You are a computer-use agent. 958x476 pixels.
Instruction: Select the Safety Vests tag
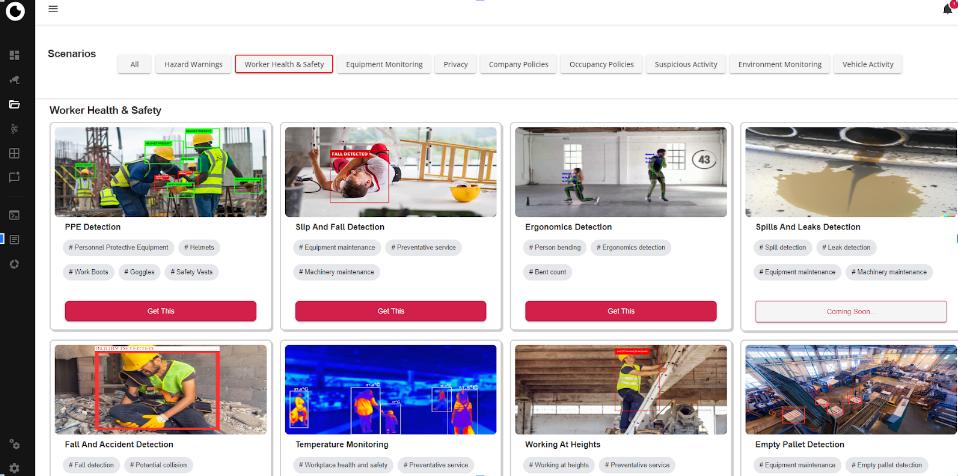pos(192,272)
